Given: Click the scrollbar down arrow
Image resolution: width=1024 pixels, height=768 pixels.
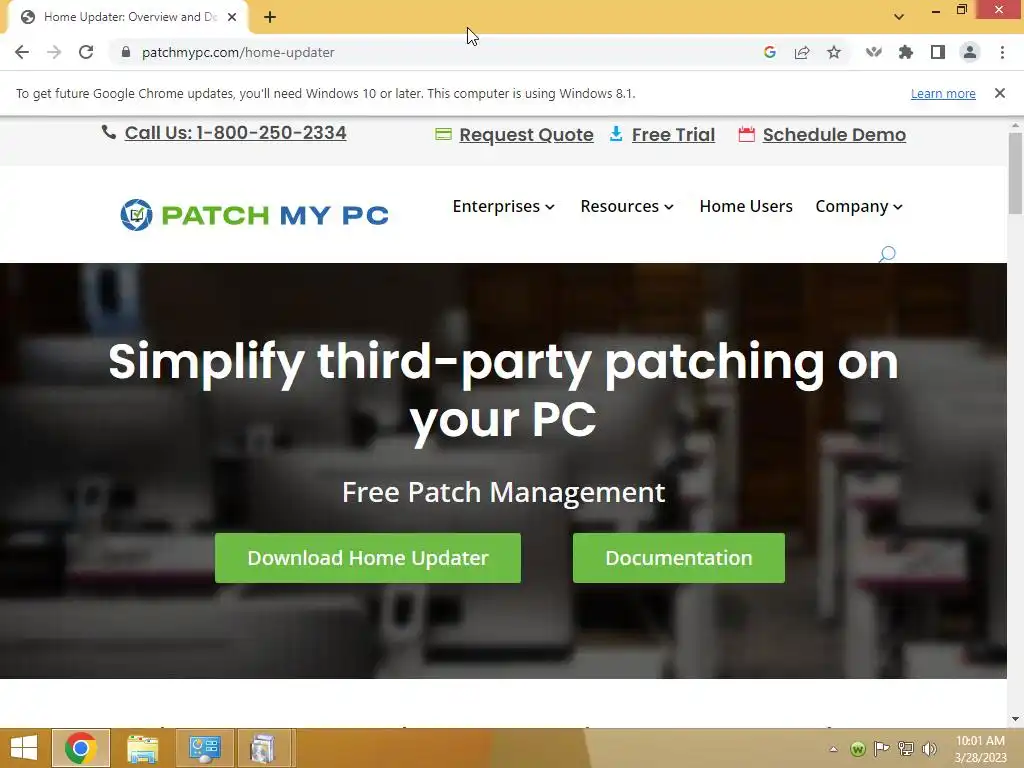Looking at the screenshot, I should (x=1015, y=719).
